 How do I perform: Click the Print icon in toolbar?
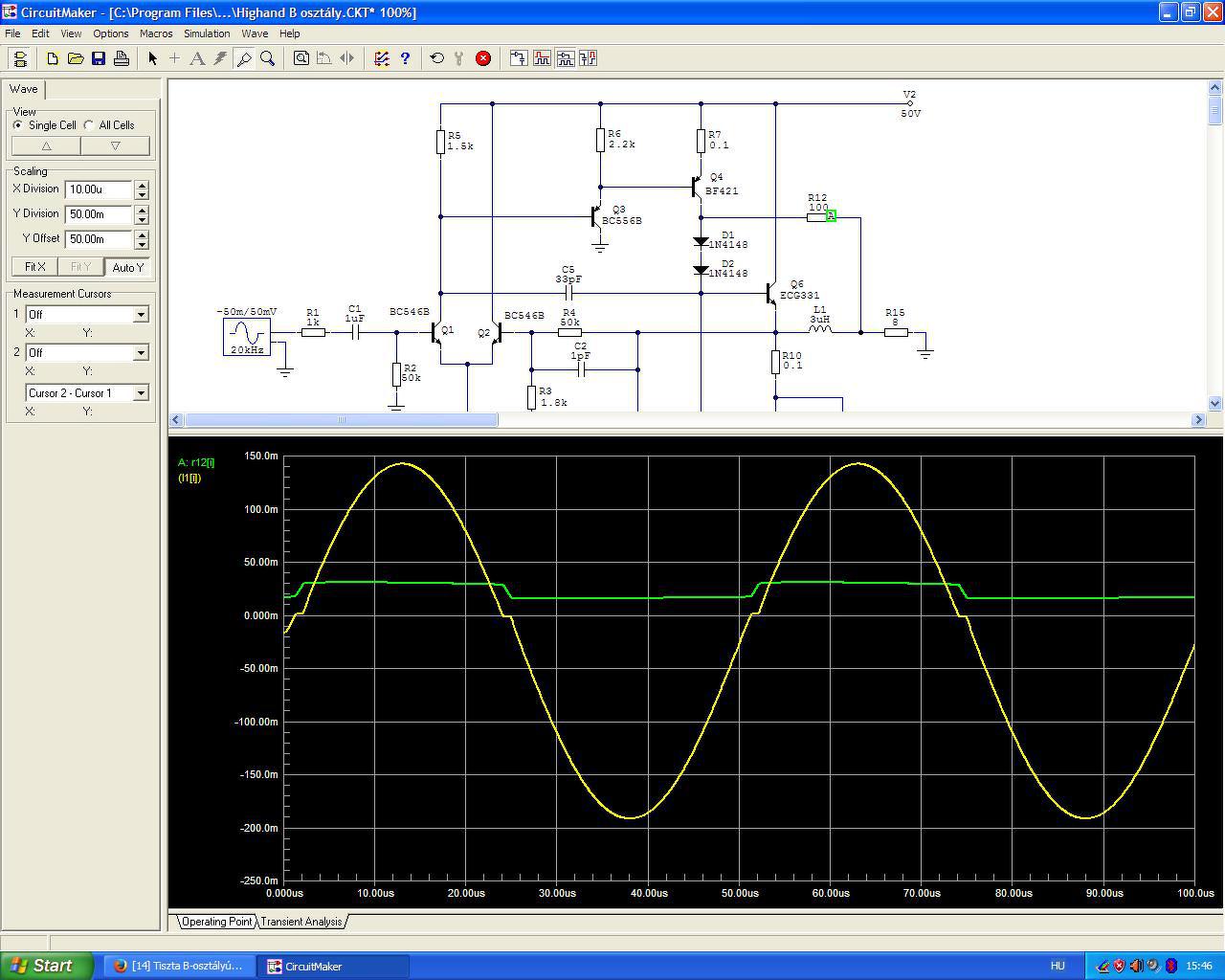122,58
